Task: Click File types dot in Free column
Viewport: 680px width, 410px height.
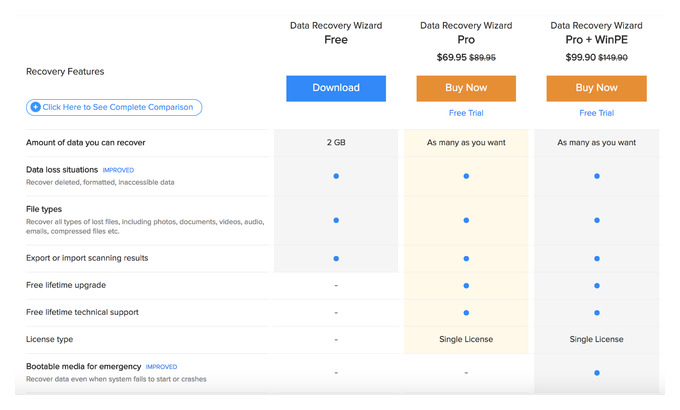Action: pyautogui.click(x=336, y=220)
